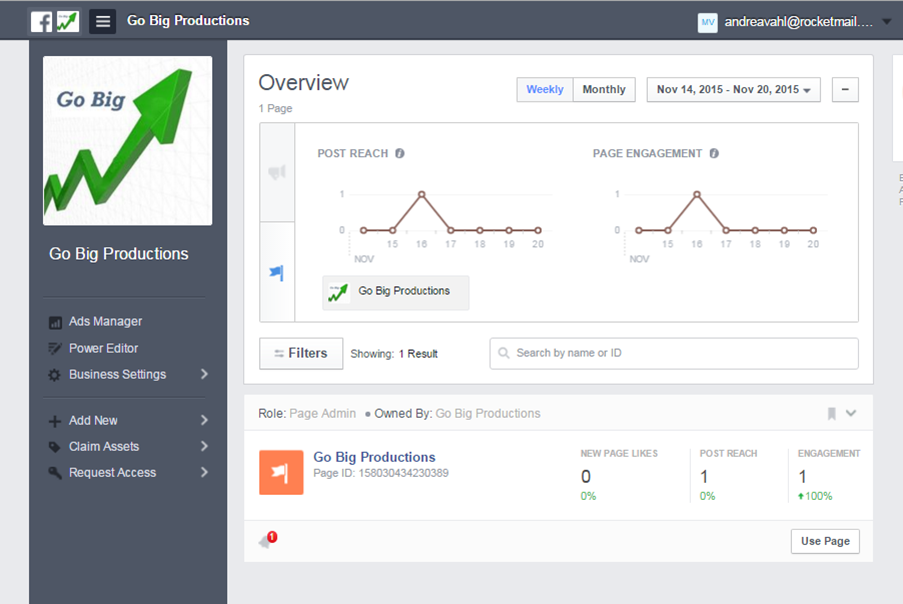Expand the Request Access chevron
This screenshot has height=604, width=903.
pyautogui.click(x=204, y=472)
